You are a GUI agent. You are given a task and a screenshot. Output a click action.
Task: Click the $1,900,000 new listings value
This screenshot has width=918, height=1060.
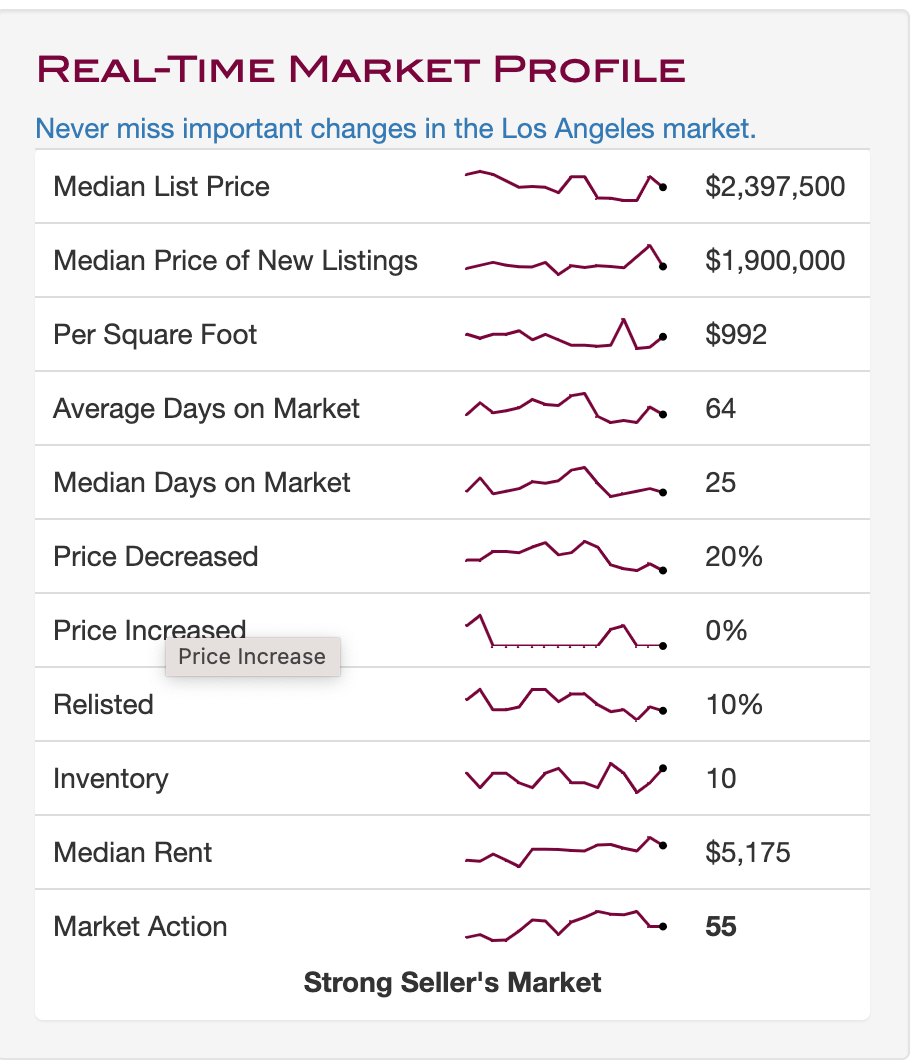pyautogui.click(x=775, y=260)
